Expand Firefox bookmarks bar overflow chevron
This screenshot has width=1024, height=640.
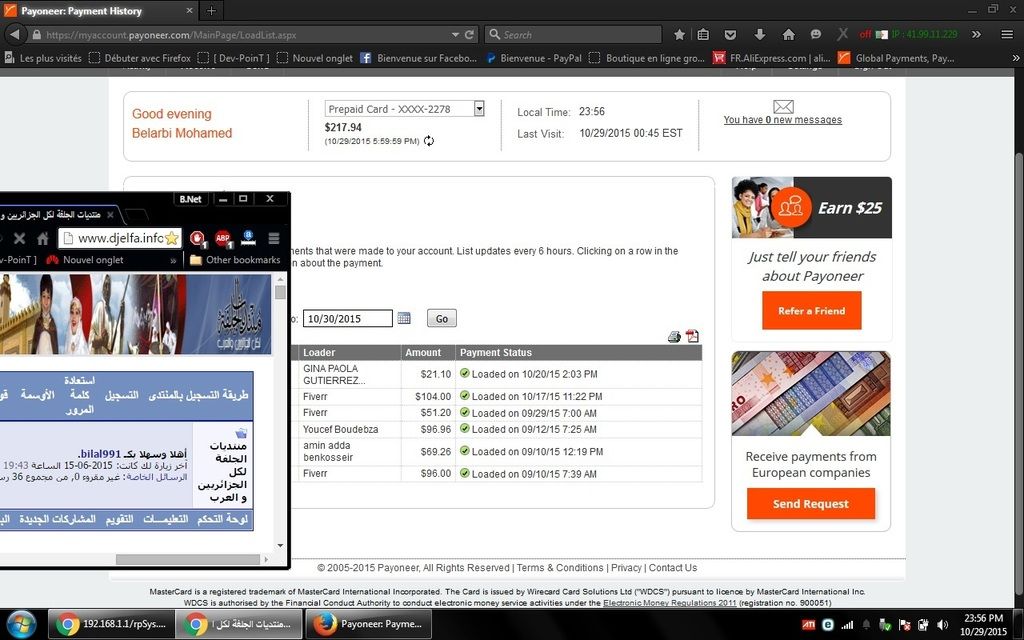(x=1016, y=58)
